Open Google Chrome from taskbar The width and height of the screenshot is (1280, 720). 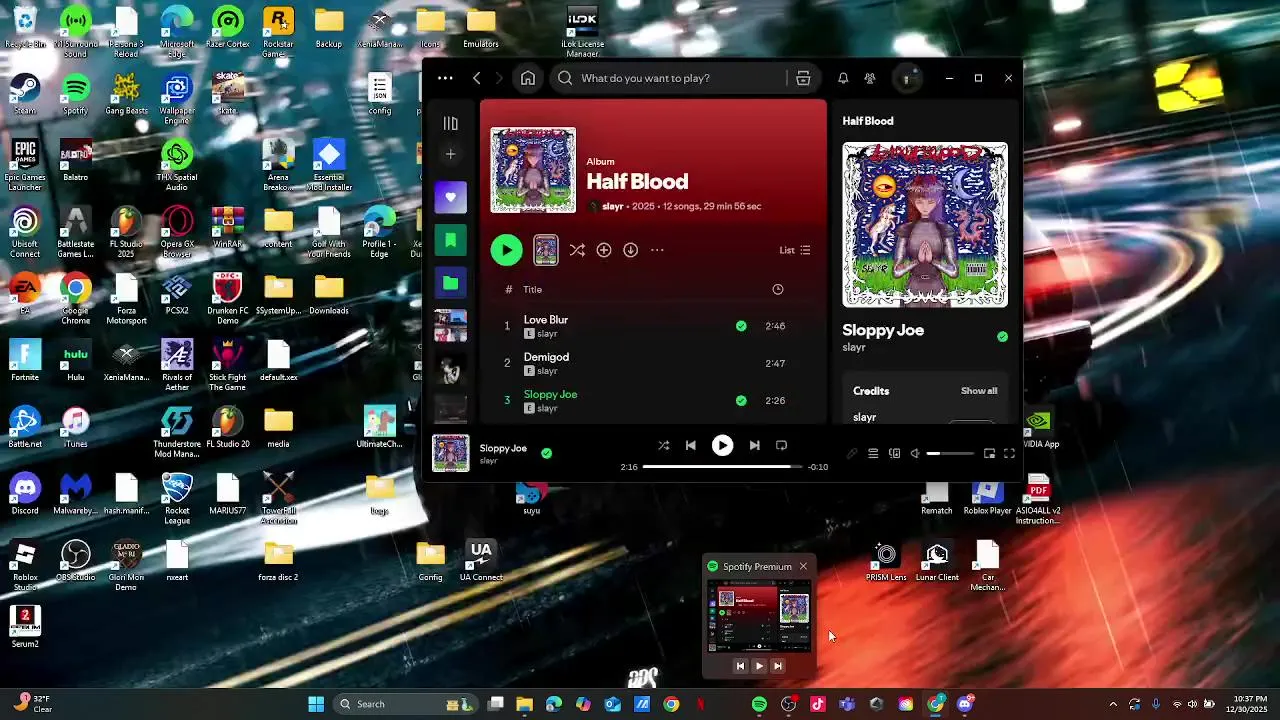[671, 704]
